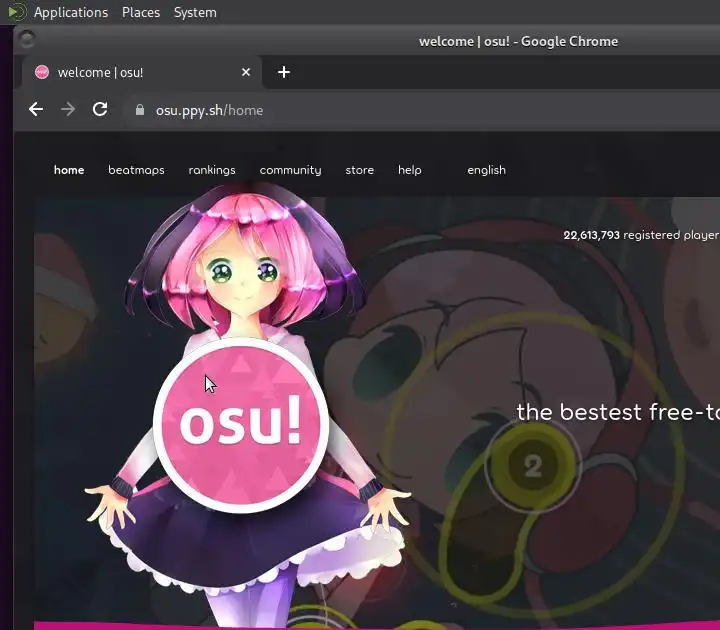The height and width of the screenshot is (630, 720).
Task: Click the padlock site info icon
Action: [140, 110]
